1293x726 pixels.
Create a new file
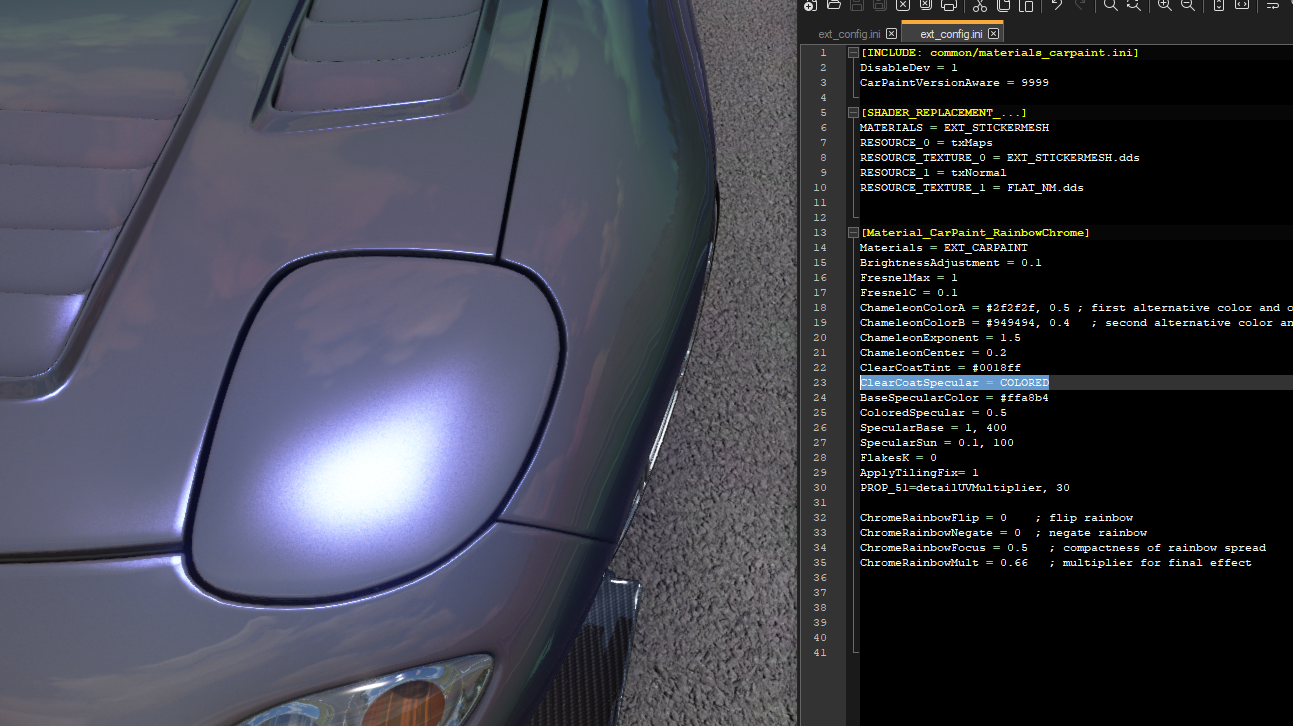pos(809,6)
